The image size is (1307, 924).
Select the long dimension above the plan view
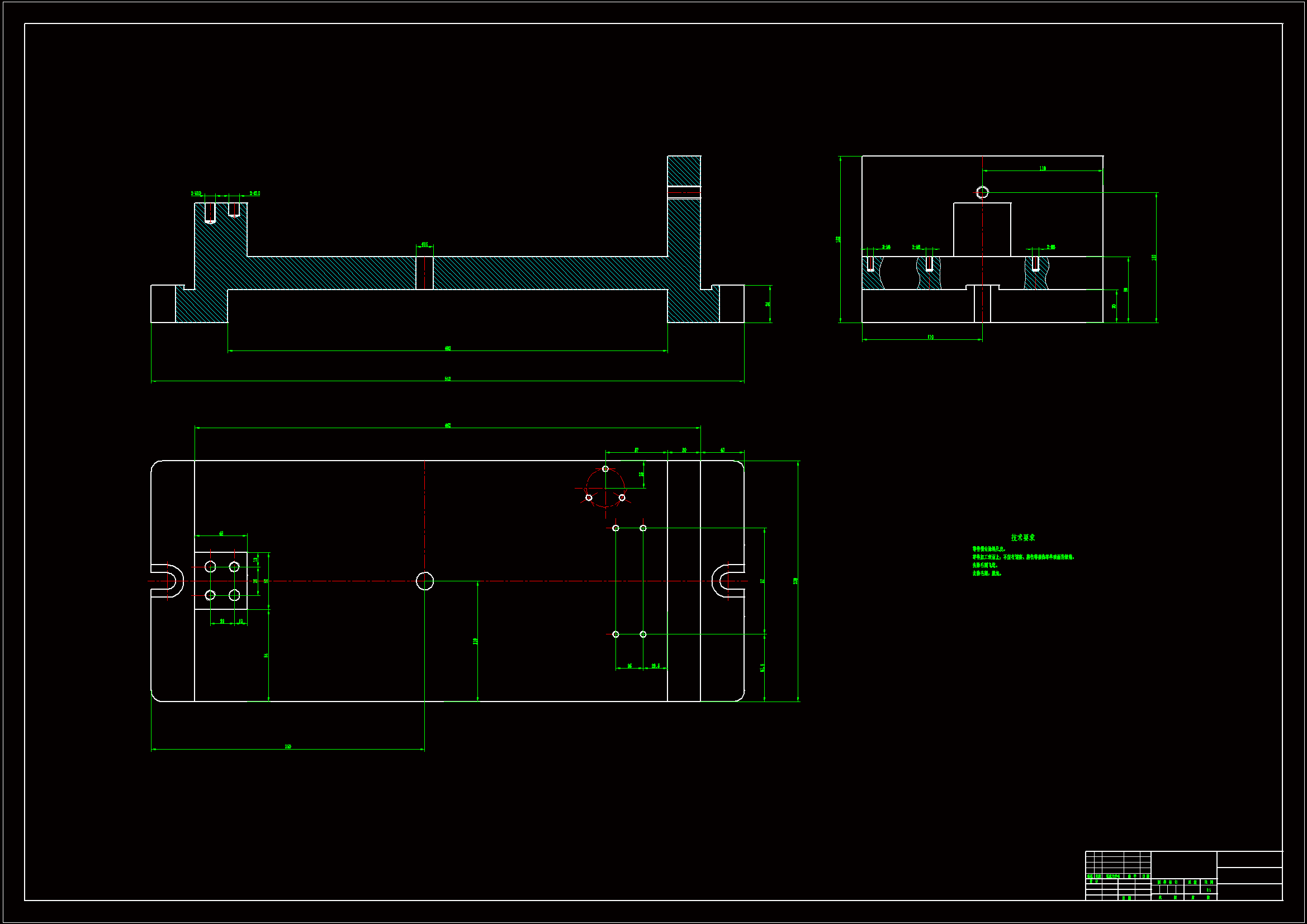(447, 426)
